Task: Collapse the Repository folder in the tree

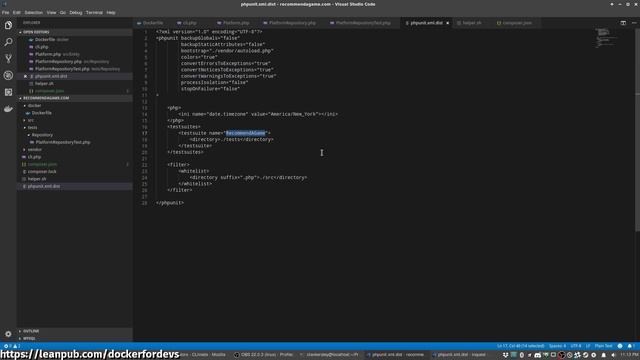Action: pyautogui.click(x=42, y=135)
